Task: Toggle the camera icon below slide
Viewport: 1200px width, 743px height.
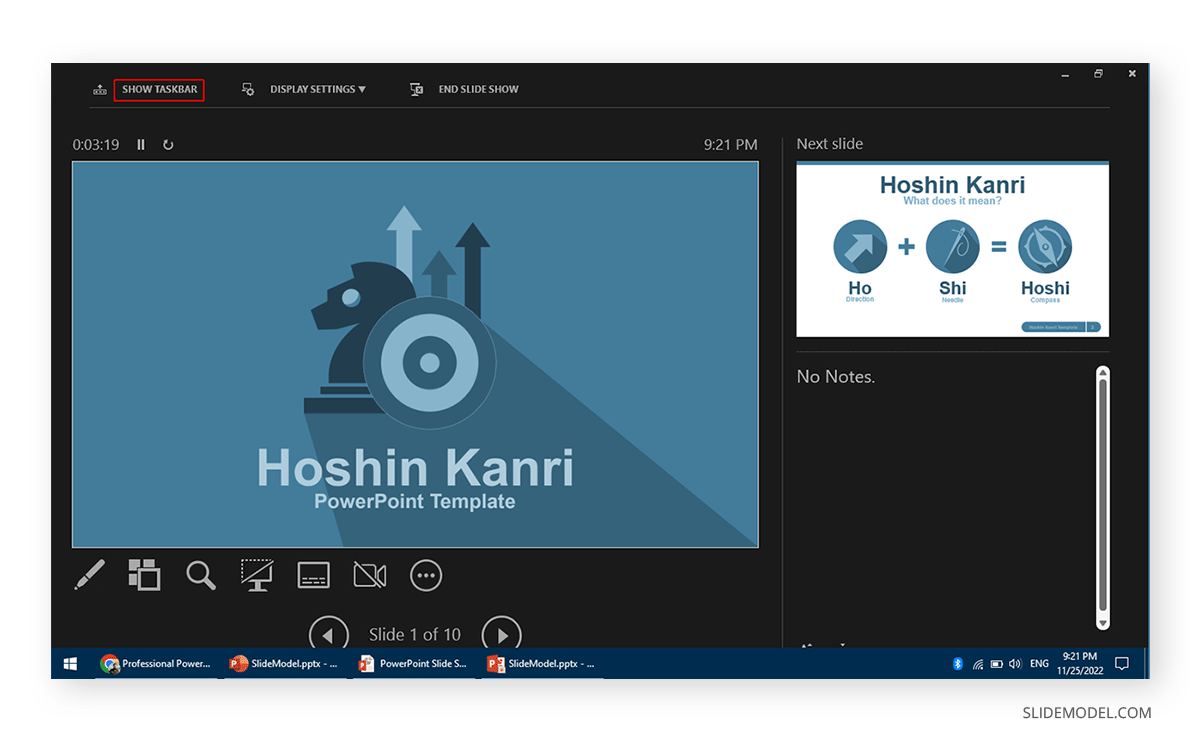Action: tap(370, 575)
